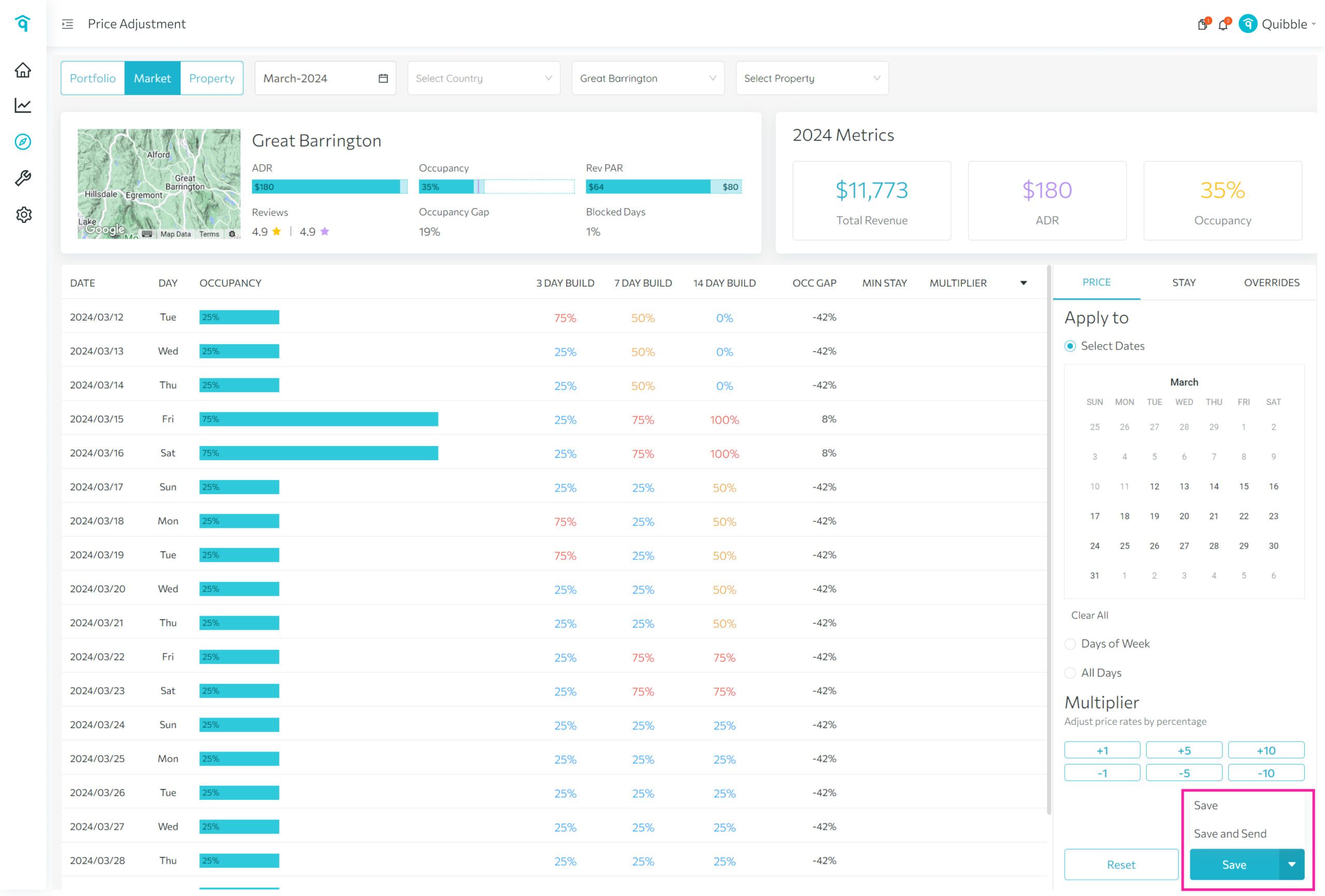Open the clipboard notifications icon in header
The height and width of the screenshot is (896, 1325).
pos(1202,24)
